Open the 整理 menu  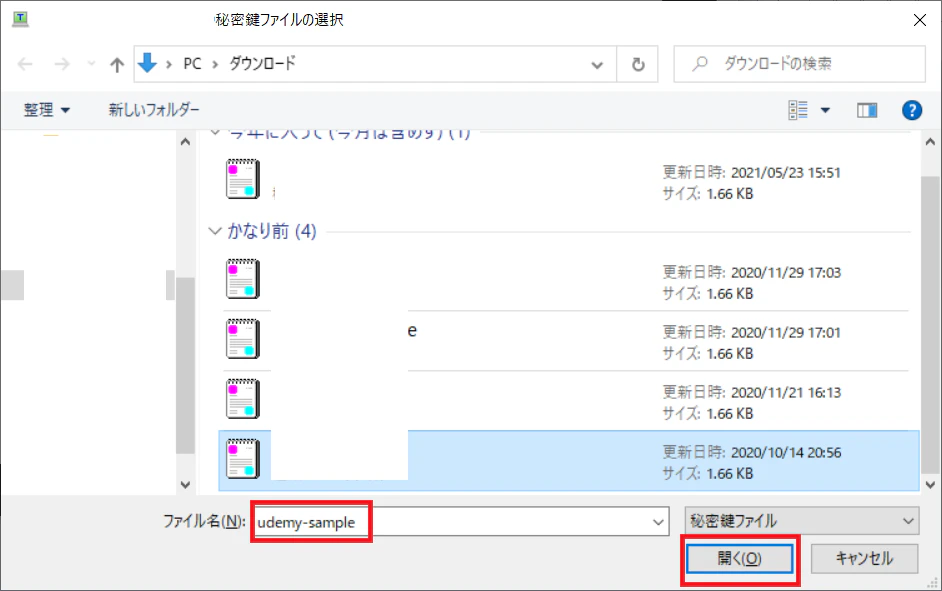pyautogui.click(x=47, y=110)
